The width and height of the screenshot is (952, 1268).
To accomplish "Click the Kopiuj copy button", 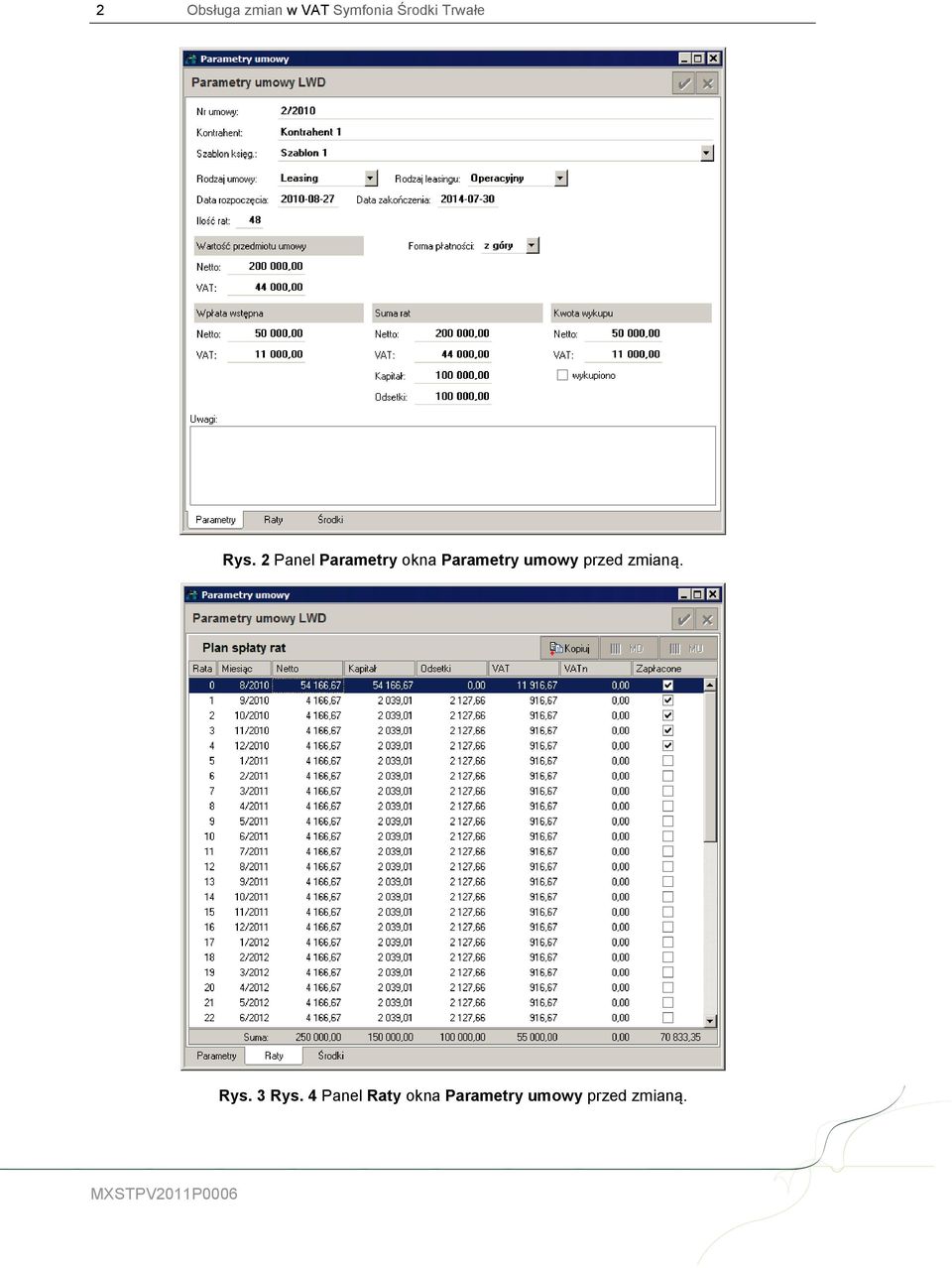I will 569,648.
